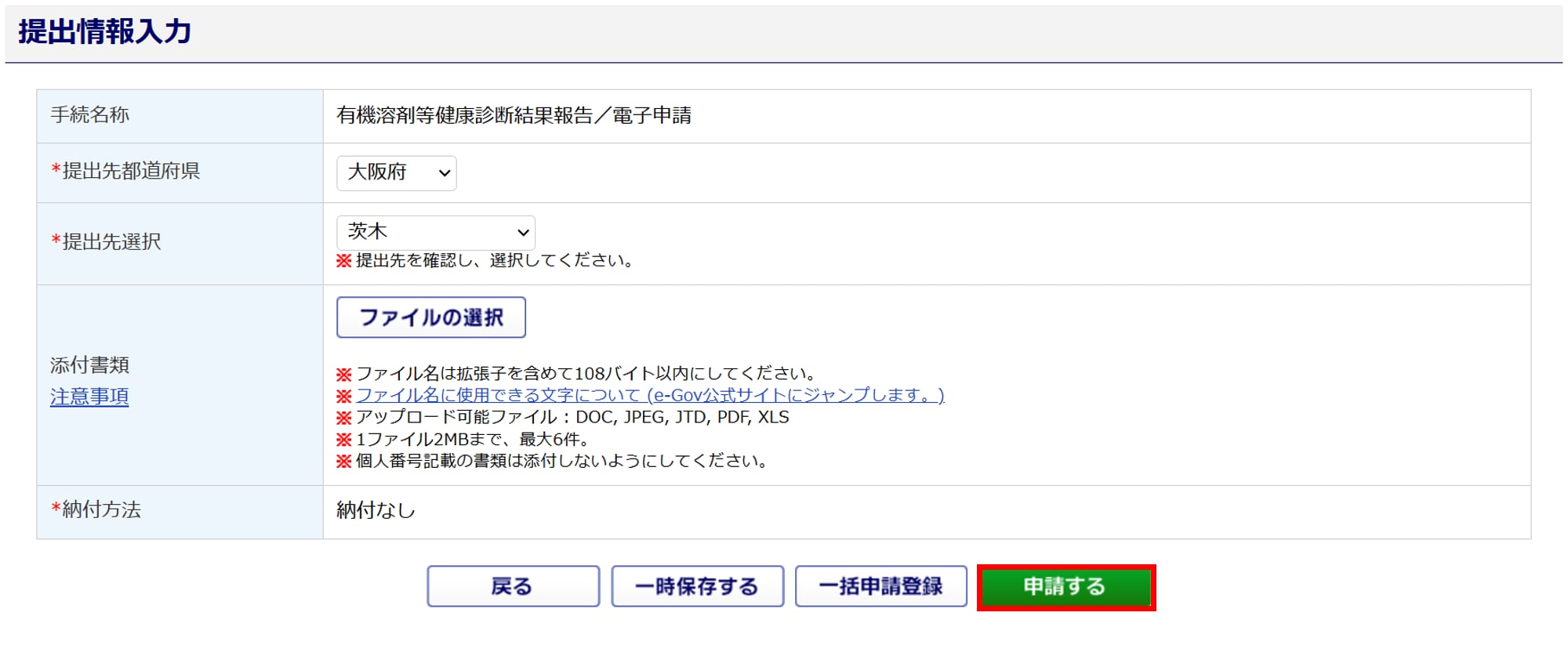Click the 提出情報入力 page heading
The image size is (1568, 645).
(105, 32)
